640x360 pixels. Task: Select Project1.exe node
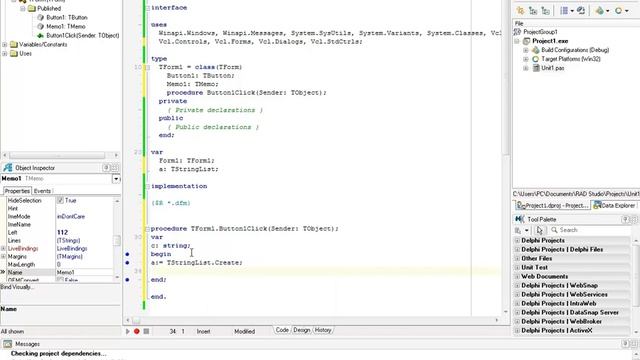550,41
